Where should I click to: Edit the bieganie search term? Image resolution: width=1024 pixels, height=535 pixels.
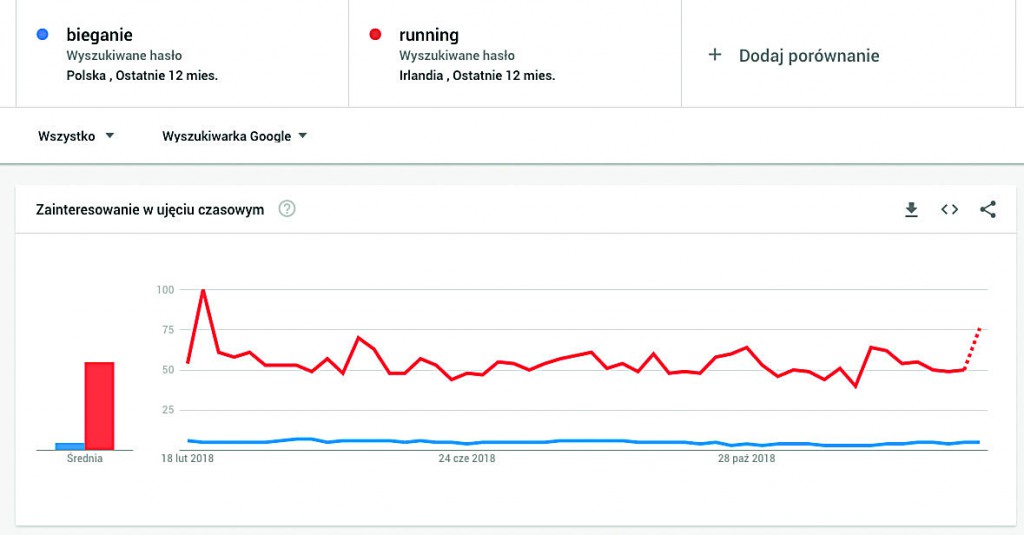(99, 35)
